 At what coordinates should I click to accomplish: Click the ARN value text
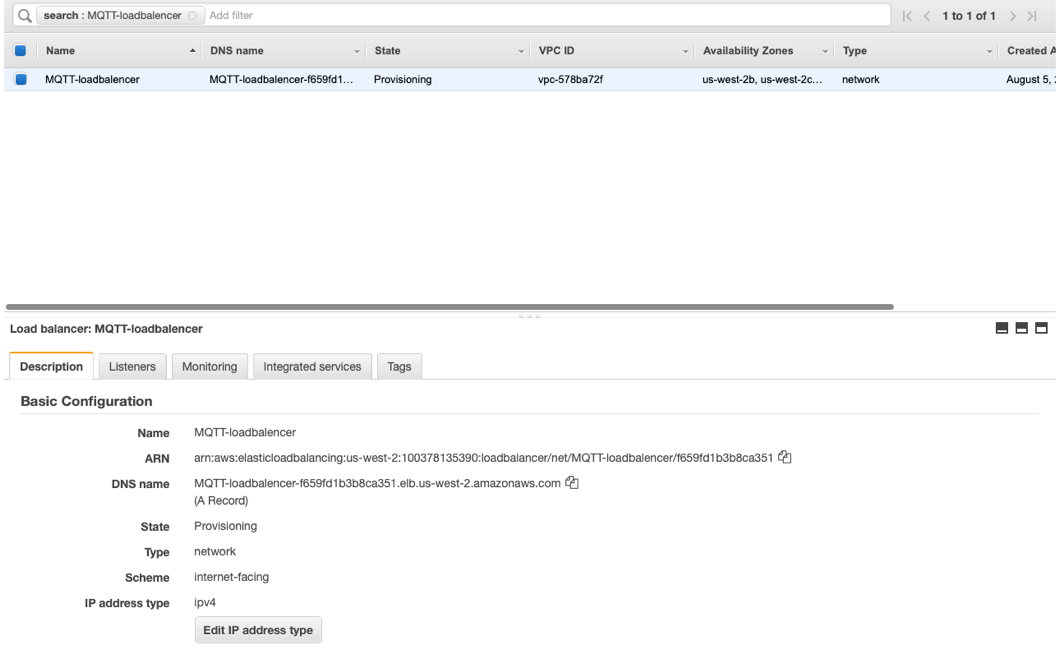coord(483,458)
